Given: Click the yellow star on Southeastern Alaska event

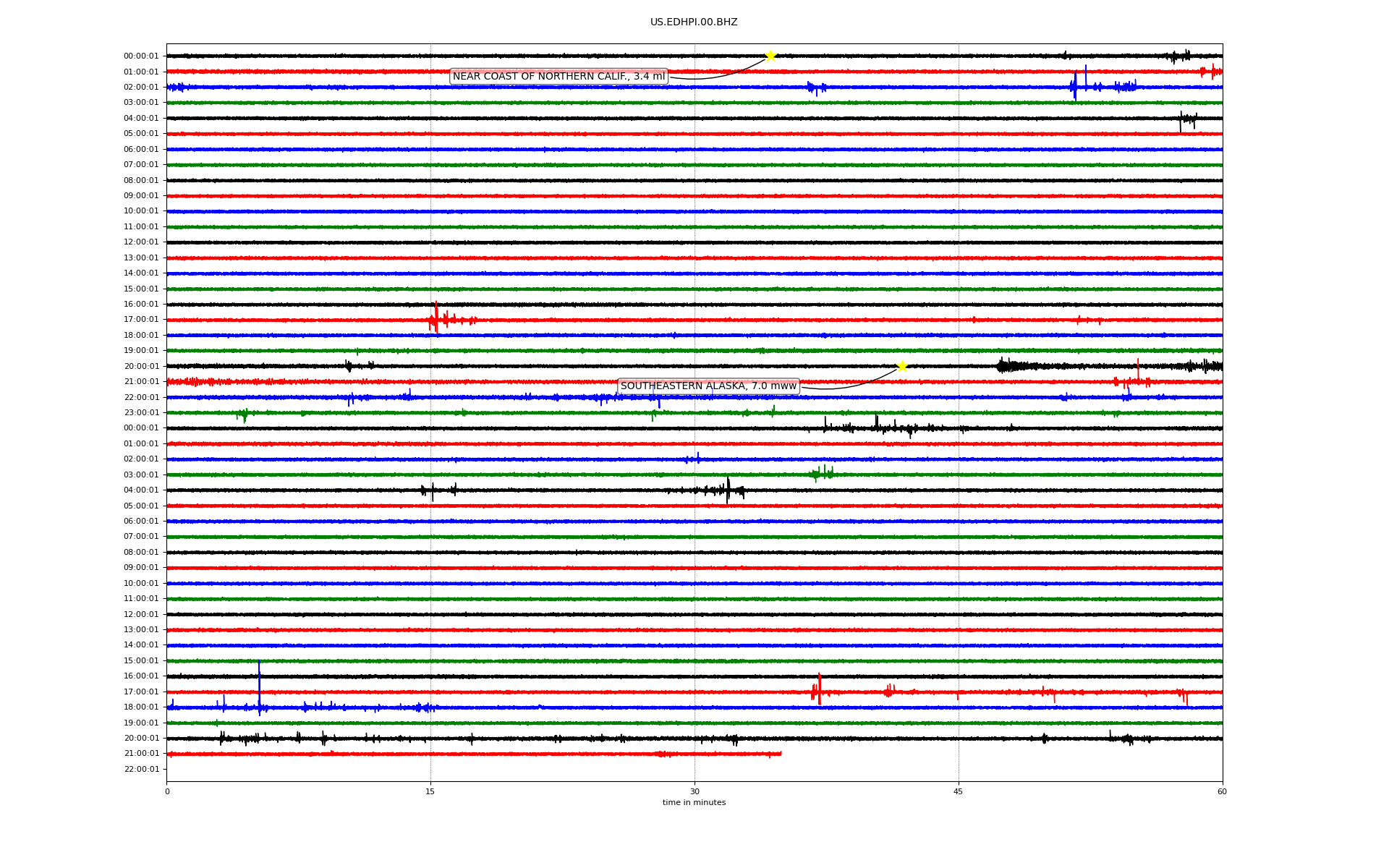Looking at the screenshot, I should click(x=902, y=366).
